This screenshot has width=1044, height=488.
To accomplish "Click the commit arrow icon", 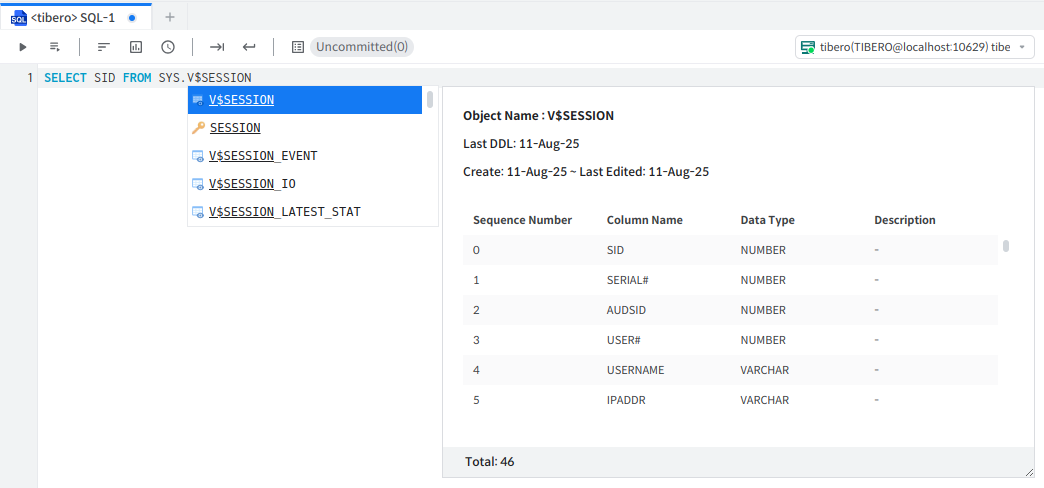I will pos(217,47).
